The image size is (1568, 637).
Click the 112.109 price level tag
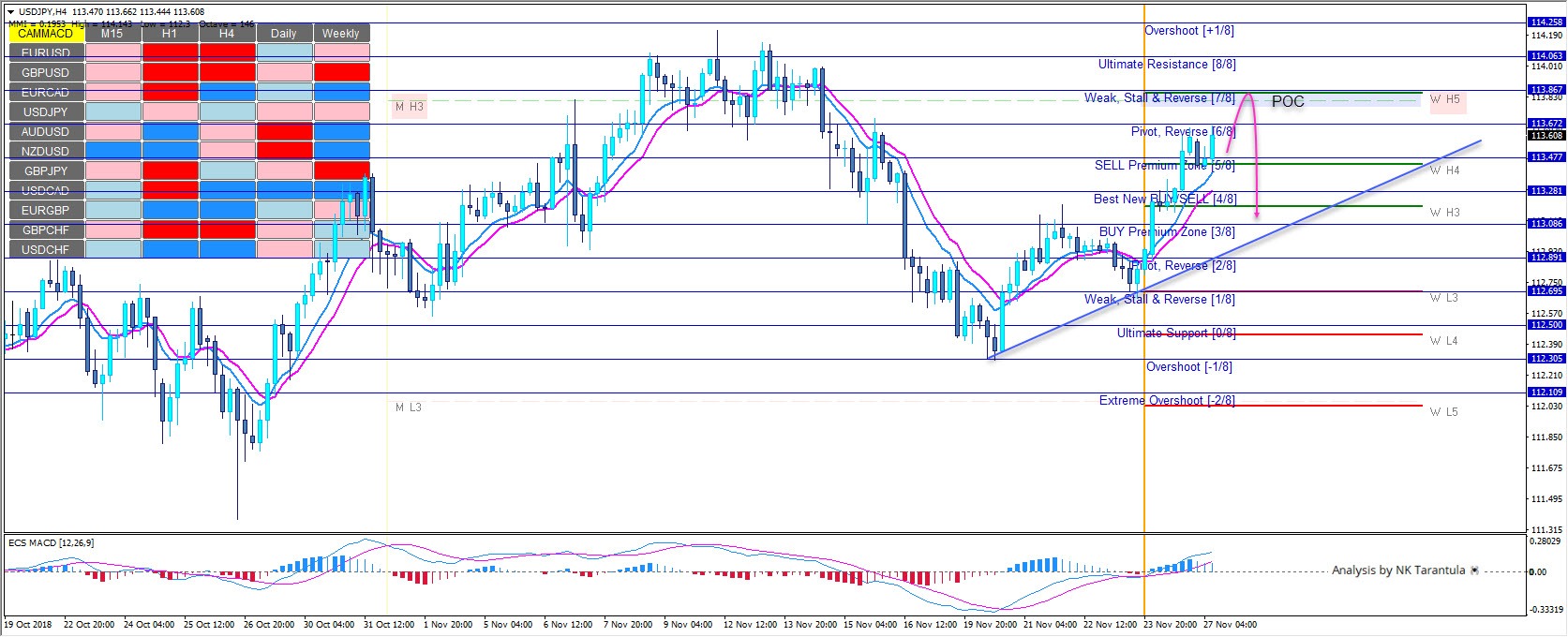click(1546, 393)
